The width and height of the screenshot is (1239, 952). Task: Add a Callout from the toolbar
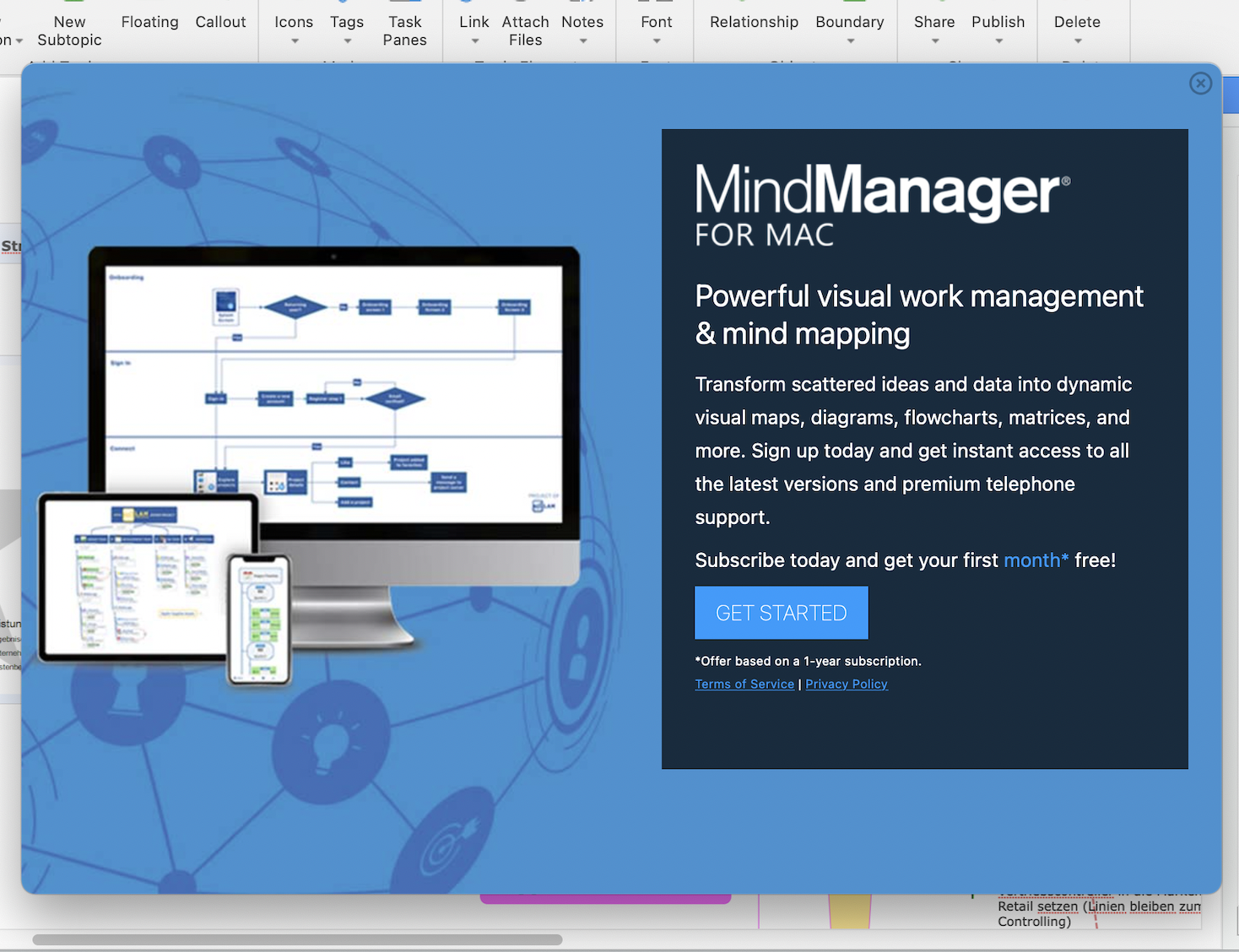(x=220, y=22)
